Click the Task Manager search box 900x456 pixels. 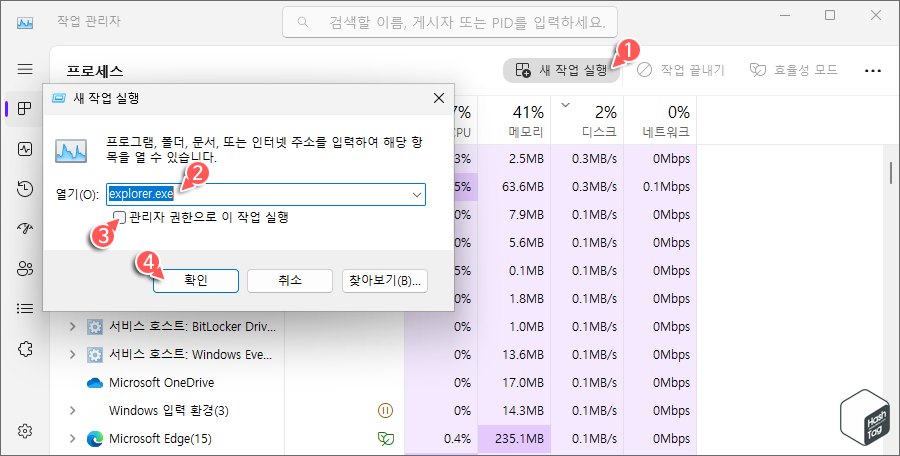click(450, 22)
